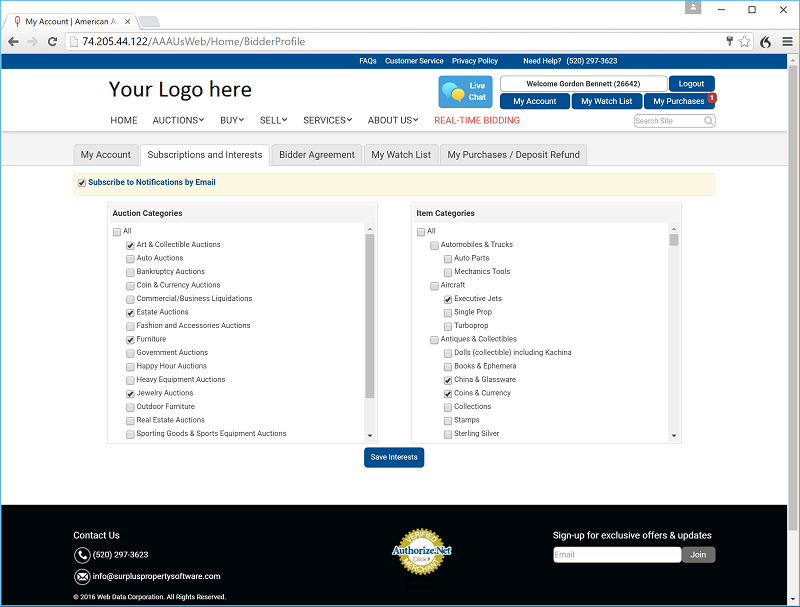Bookmark page with the star icon

click(744, 42)
